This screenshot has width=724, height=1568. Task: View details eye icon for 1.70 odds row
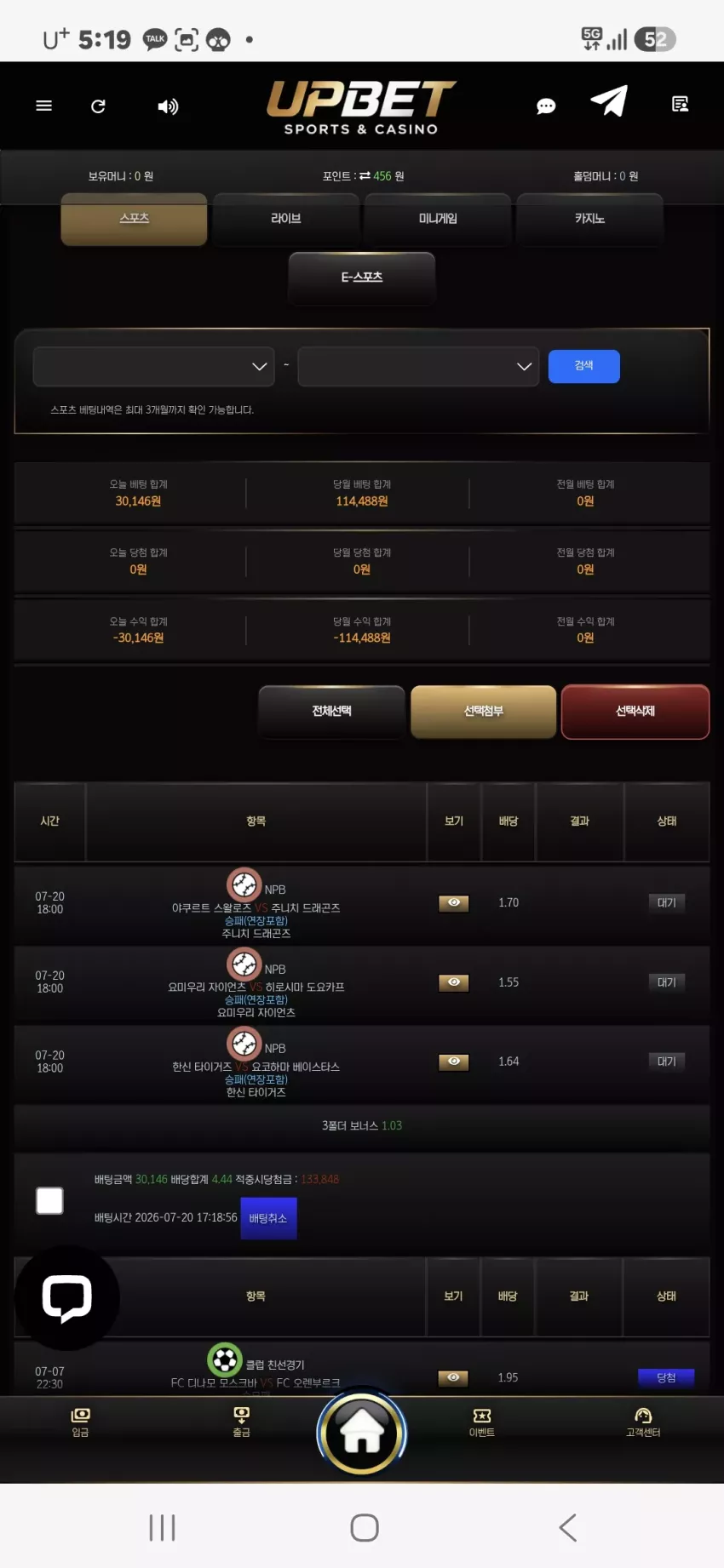[x=454, y=903]
